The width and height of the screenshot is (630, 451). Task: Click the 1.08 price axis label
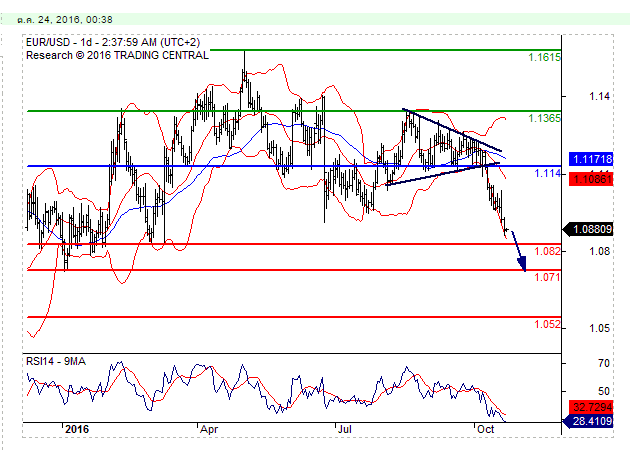(x=599, y=251)
